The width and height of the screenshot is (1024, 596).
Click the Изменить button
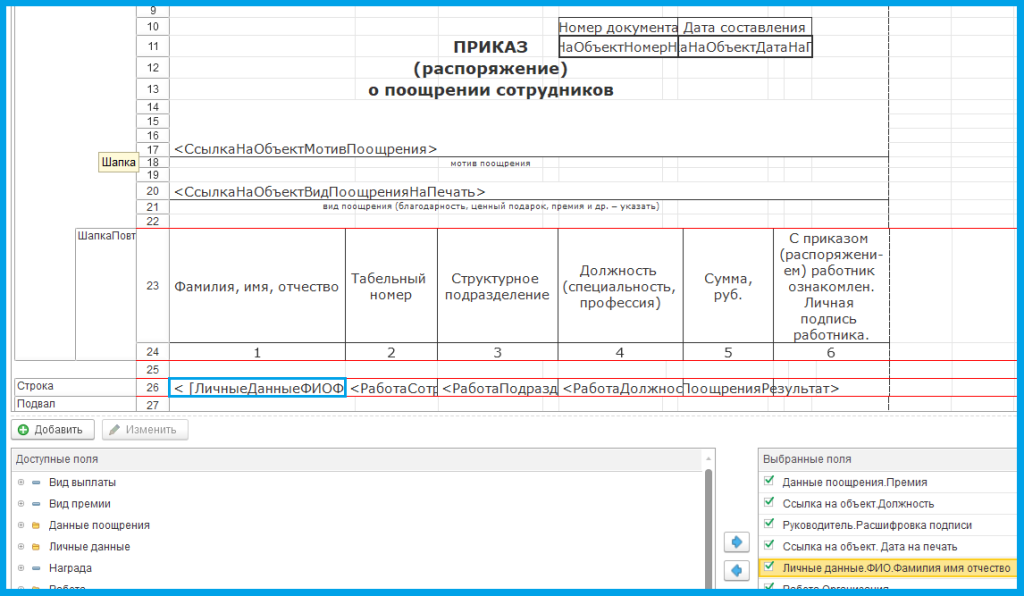point(145,430)
